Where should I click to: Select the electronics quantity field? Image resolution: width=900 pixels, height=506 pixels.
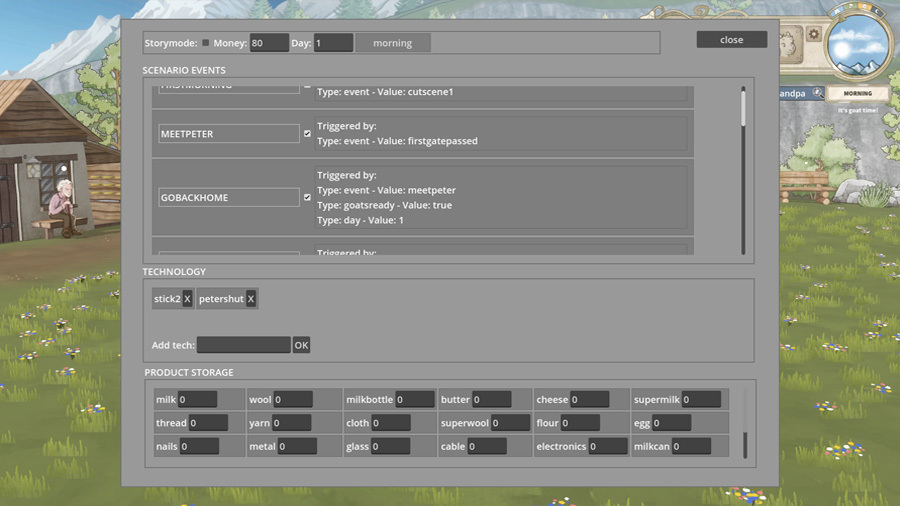(x=608, y=446)
